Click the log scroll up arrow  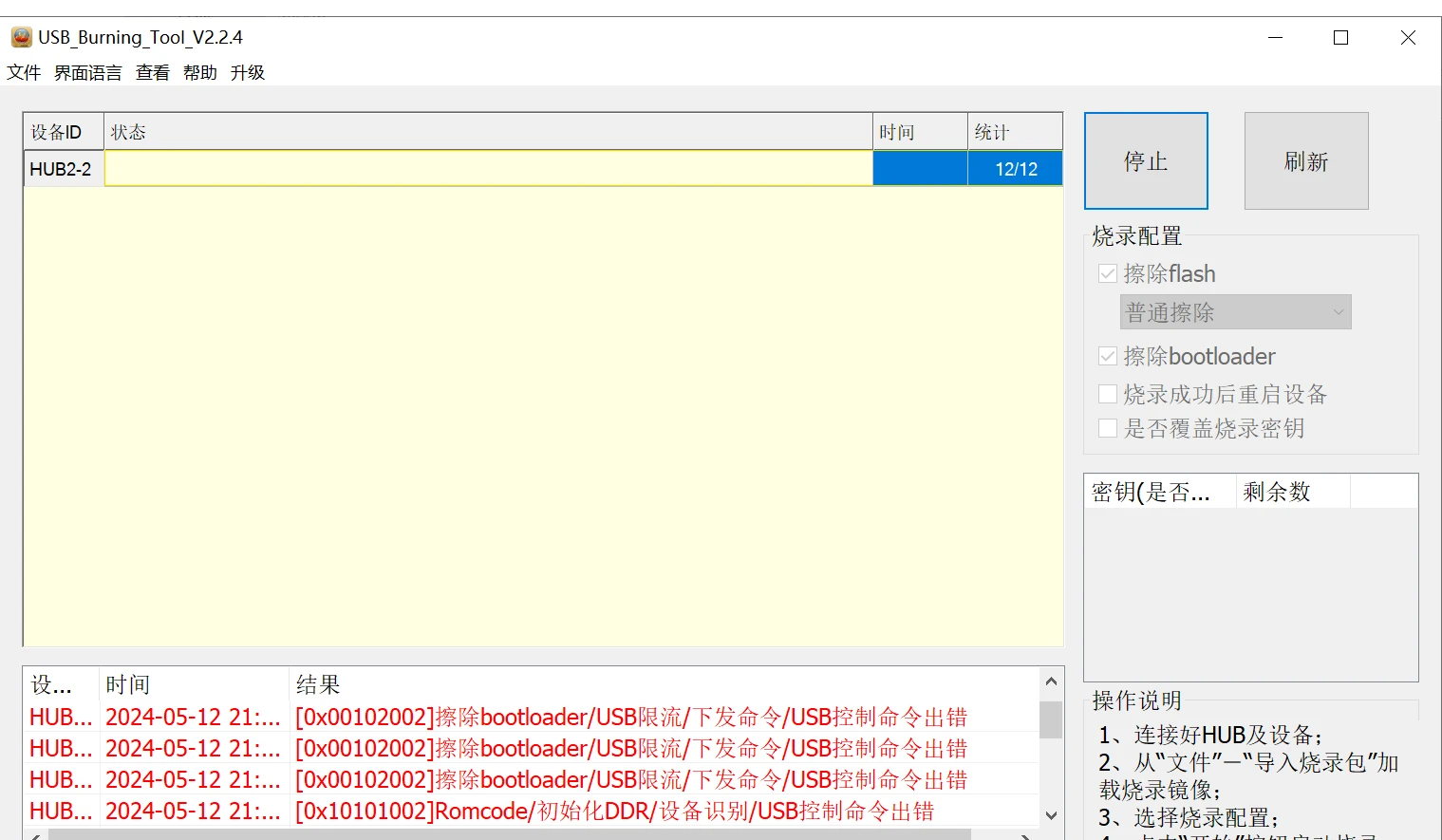pos(1051,681)
